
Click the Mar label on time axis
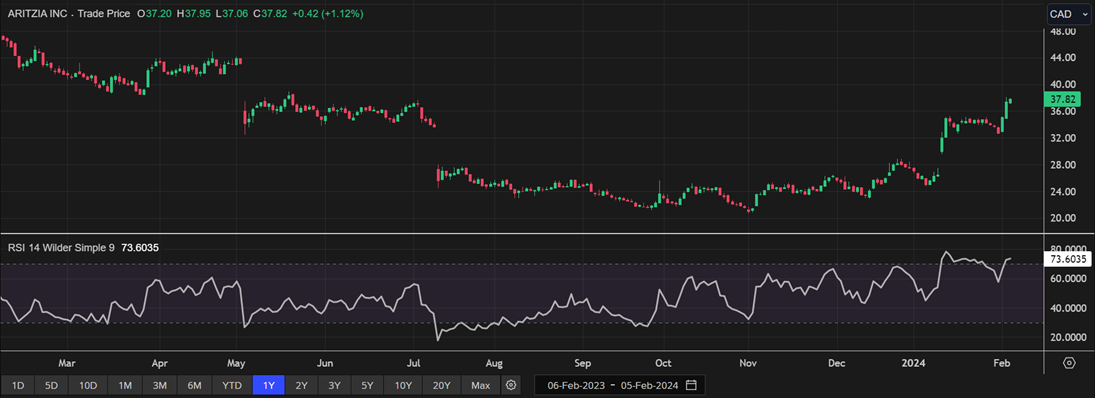(x=66, y=364)
